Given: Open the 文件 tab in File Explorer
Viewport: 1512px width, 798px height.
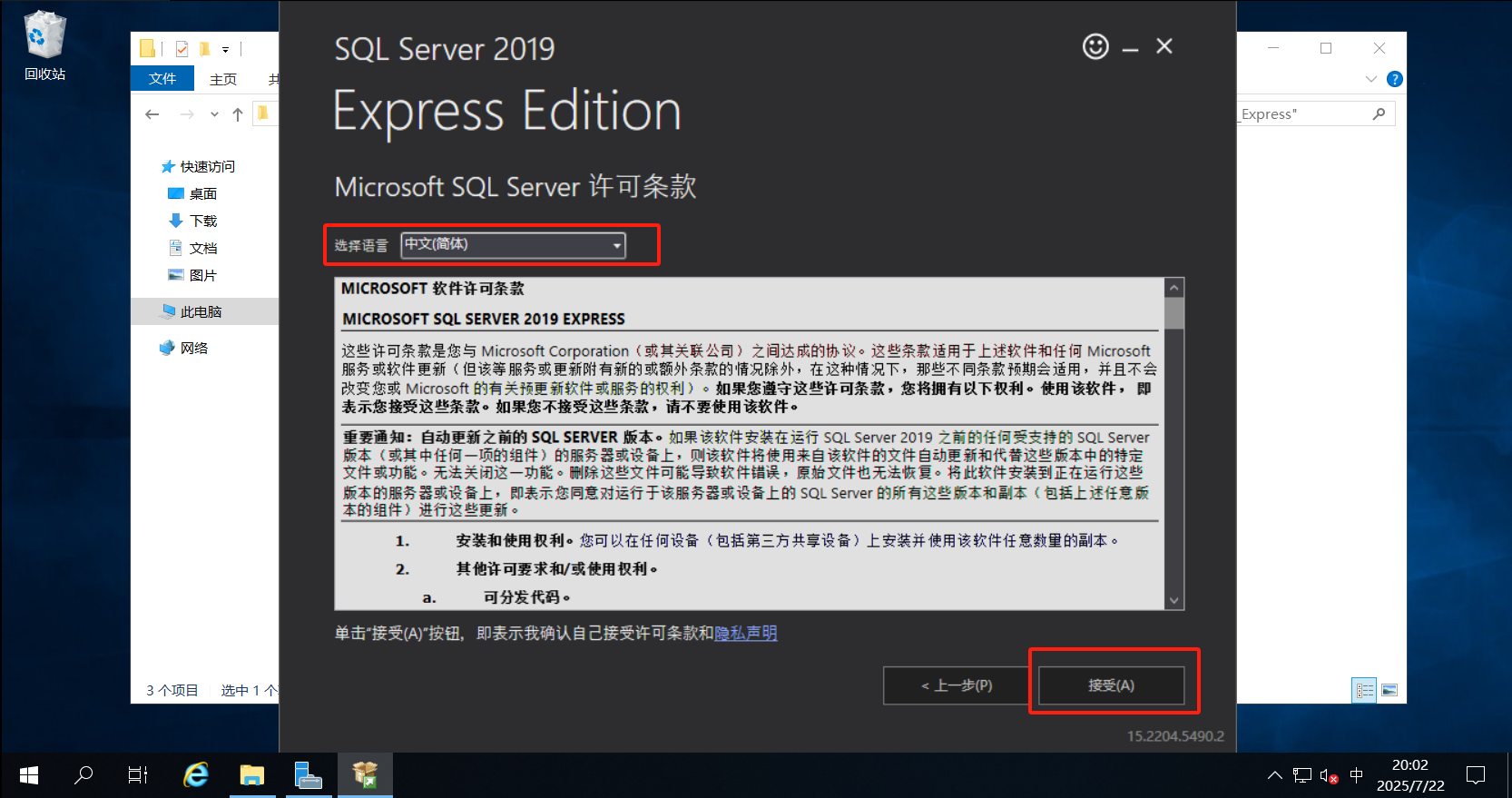Looking at the screenshot, I should 162,79.
